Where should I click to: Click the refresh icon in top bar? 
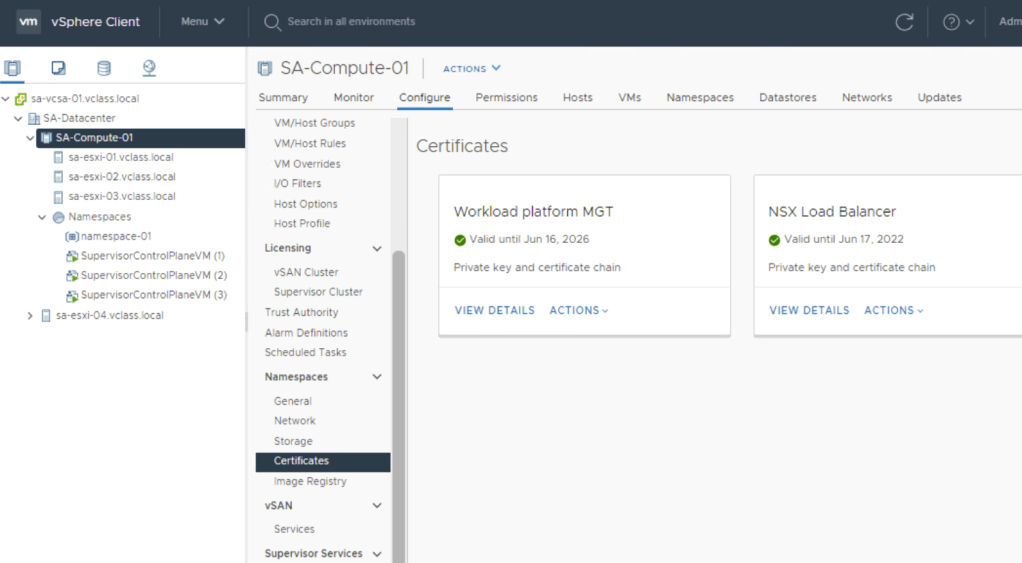point(904,22)
